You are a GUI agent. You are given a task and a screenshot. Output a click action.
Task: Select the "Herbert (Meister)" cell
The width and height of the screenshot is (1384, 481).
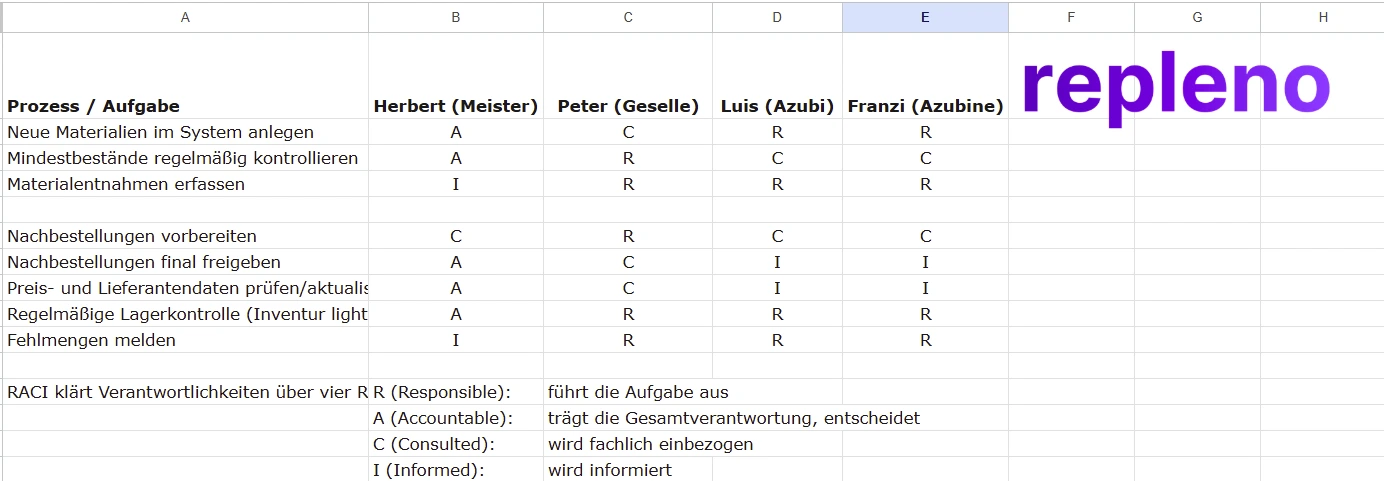coord(456,106)
